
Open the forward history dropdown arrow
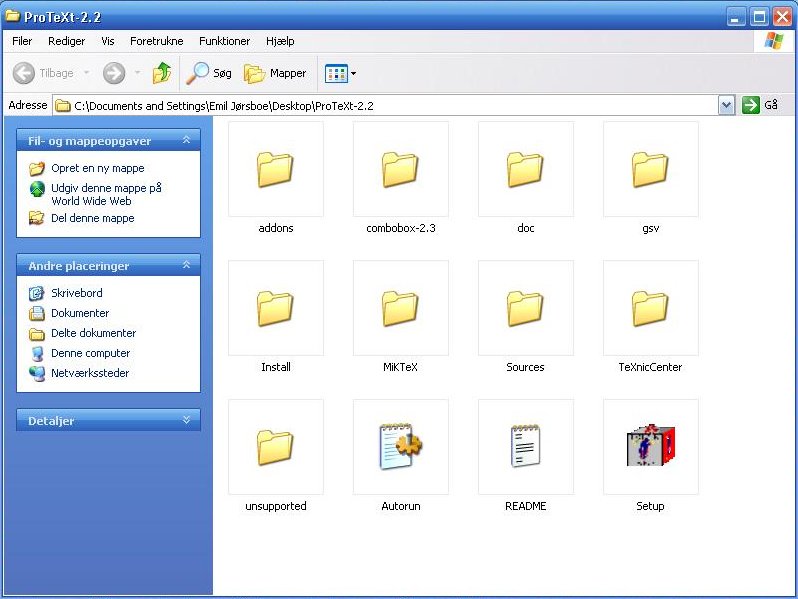137,73
